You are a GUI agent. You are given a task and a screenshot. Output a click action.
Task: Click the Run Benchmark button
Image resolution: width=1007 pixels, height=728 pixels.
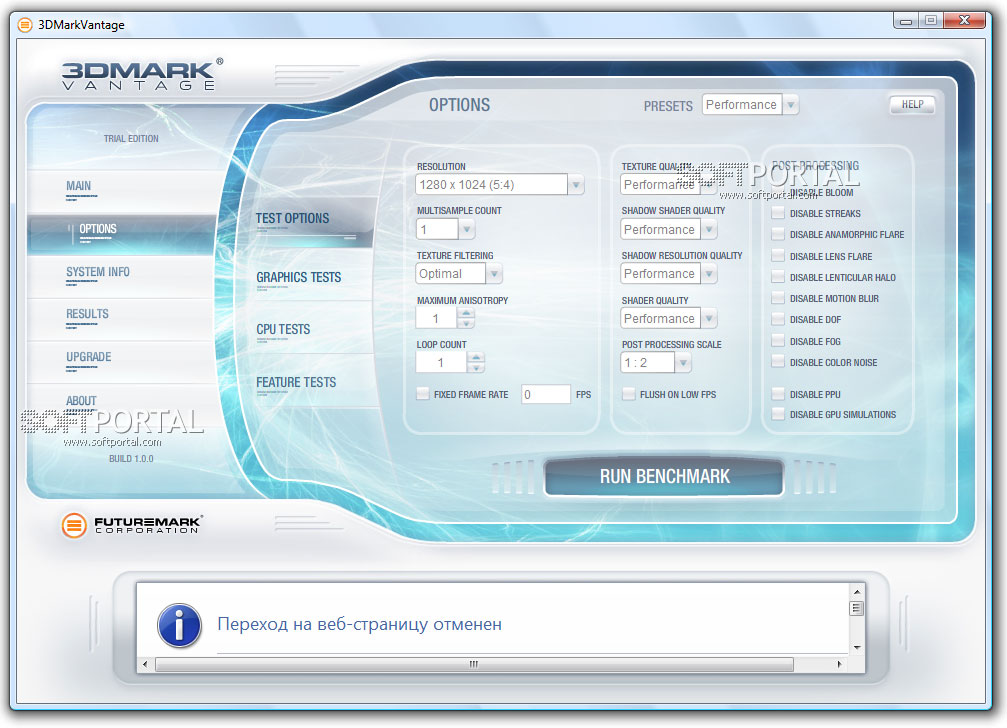(665, 476)
